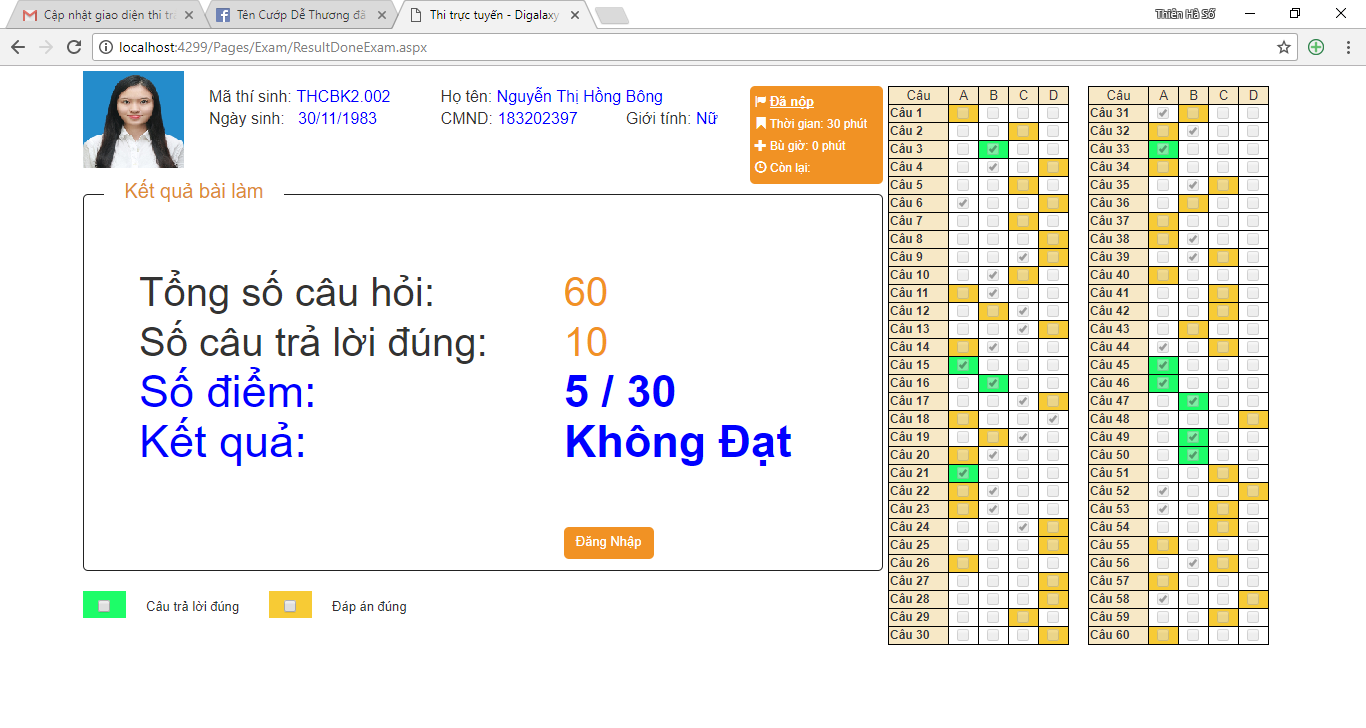Viewport: 1366px width, 728px height.
Task: Bookmark this page with the star icon
Action: point(1284,47)
